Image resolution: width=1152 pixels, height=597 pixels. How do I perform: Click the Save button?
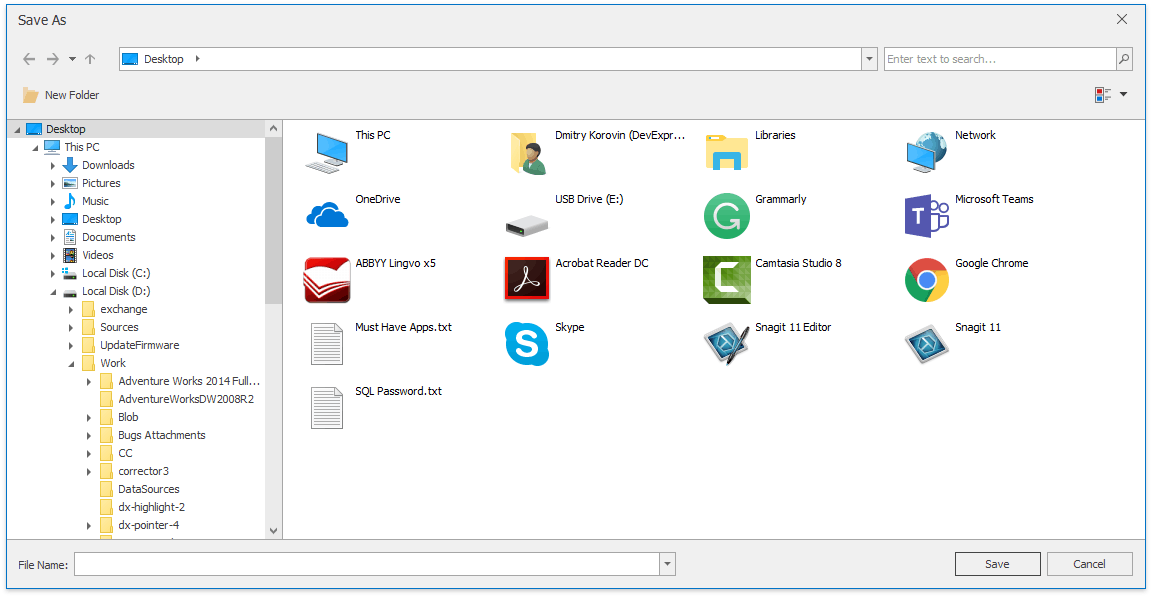click(x=998, y=564)
